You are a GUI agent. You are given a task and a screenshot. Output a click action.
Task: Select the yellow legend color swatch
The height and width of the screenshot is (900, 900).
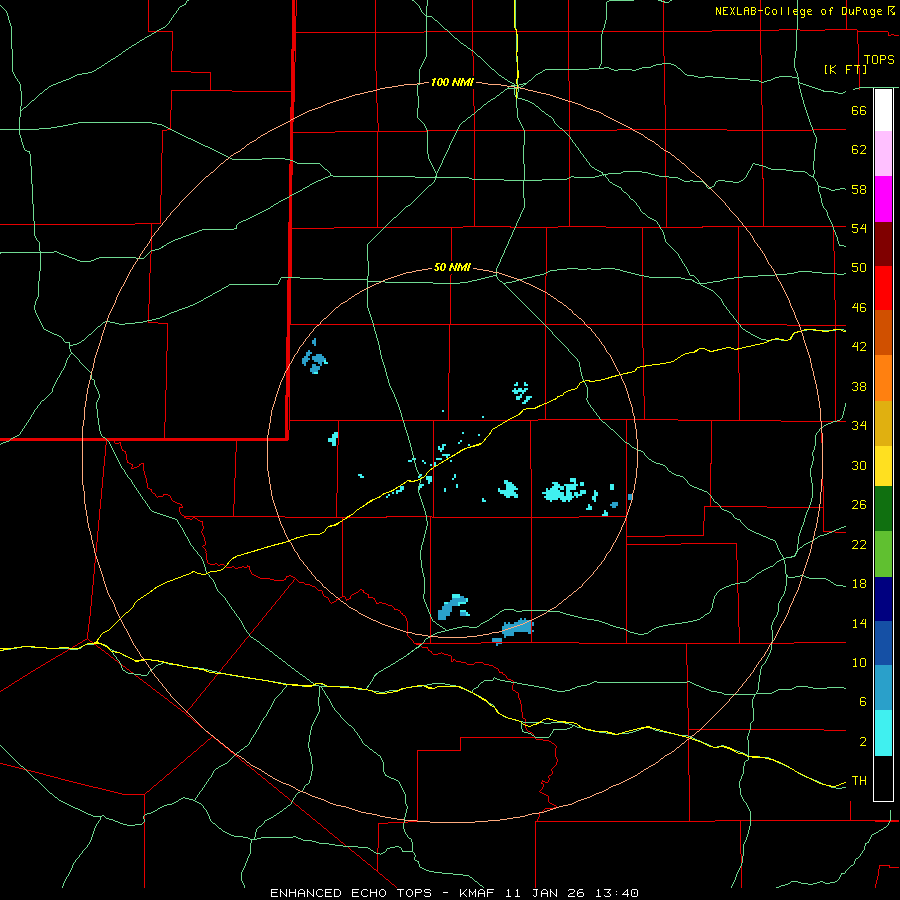(883, 466)
